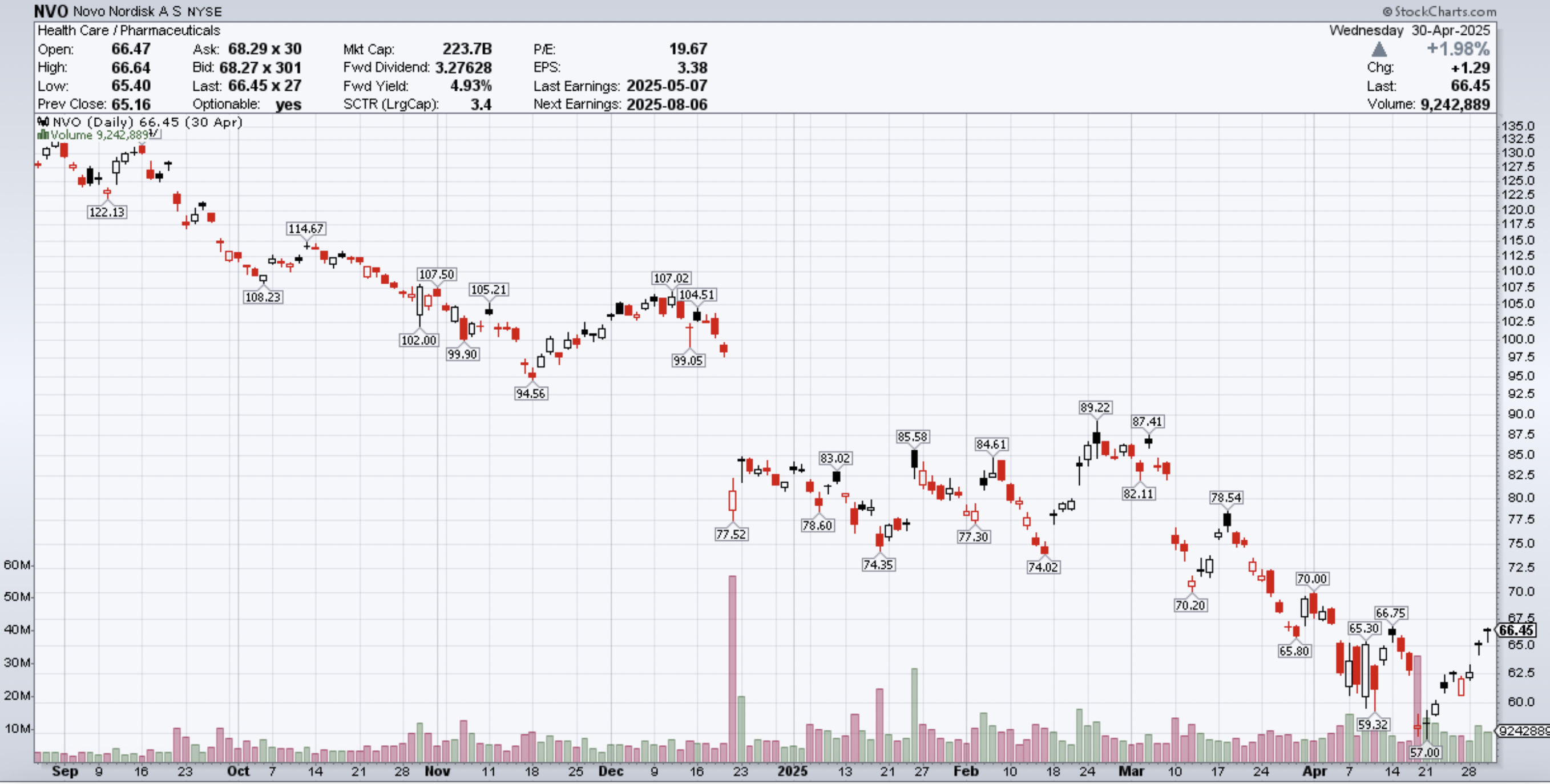The image size is (1550, 784).
Task: Click the gray up-arrow change indicator
Action: pos(1379,49)
